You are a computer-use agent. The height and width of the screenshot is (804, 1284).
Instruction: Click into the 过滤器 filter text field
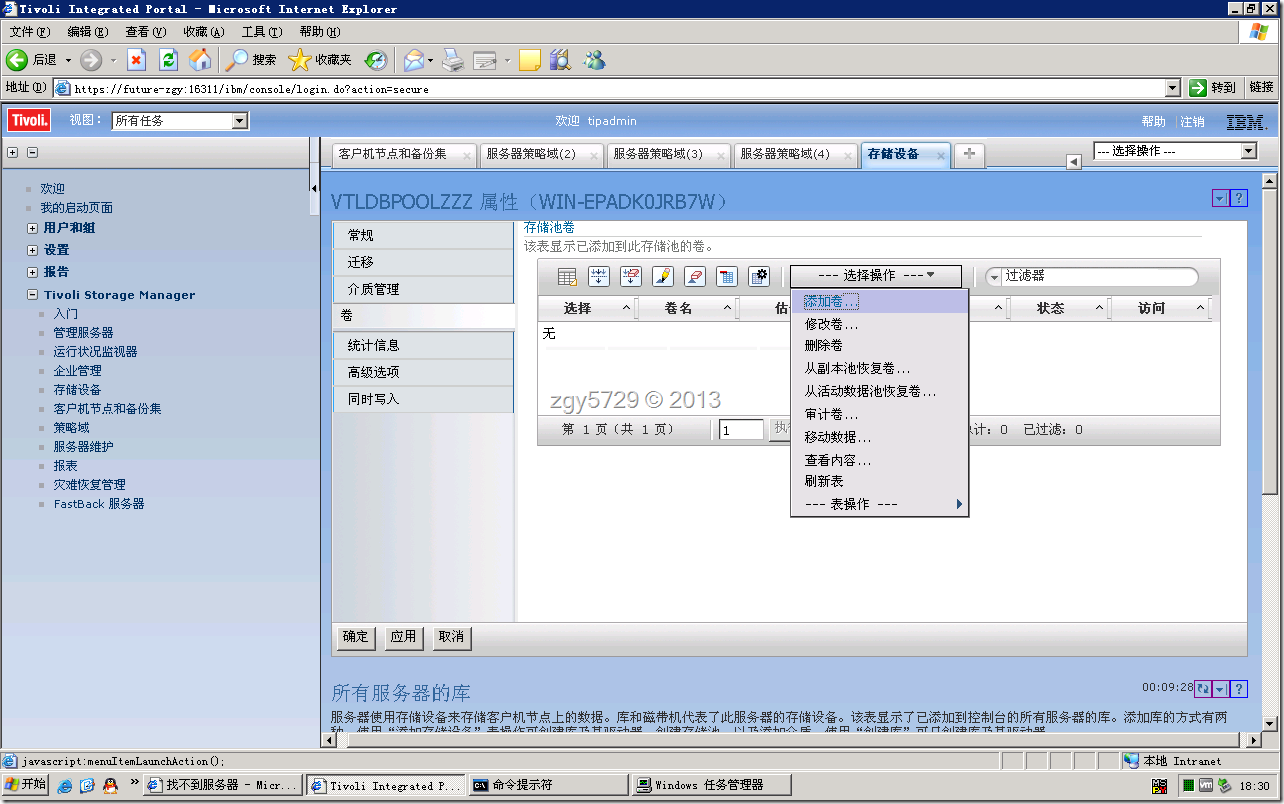click(x=1100, y=277)
